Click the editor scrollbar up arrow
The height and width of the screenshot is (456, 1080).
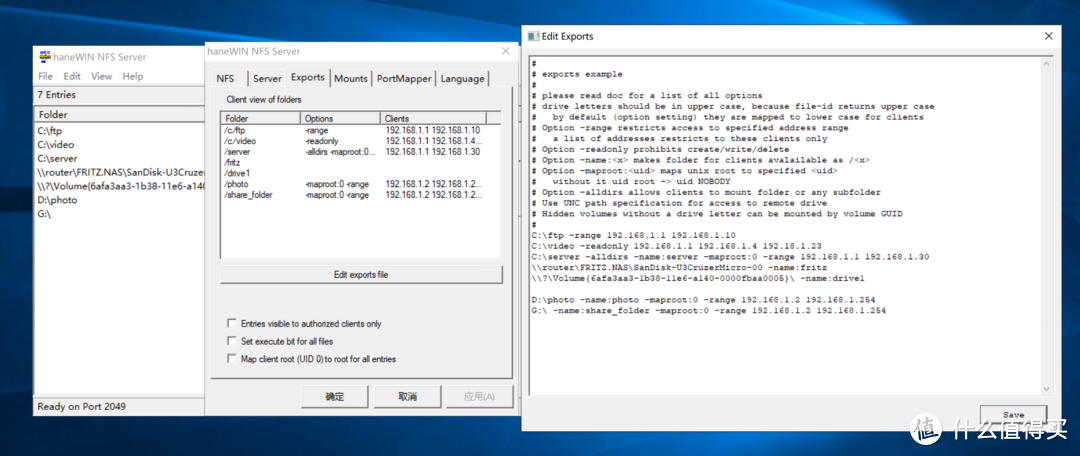pos(1046,64)
